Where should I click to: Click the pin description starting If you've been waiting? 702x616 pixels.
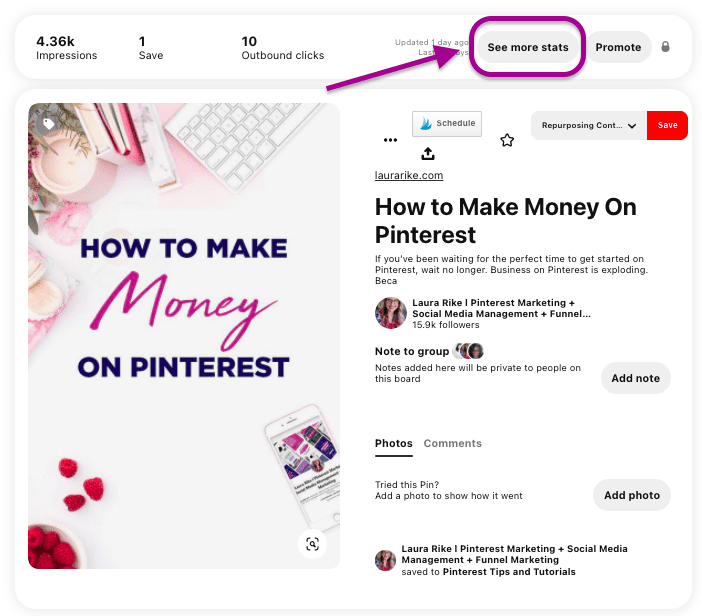tap(511, 270)
